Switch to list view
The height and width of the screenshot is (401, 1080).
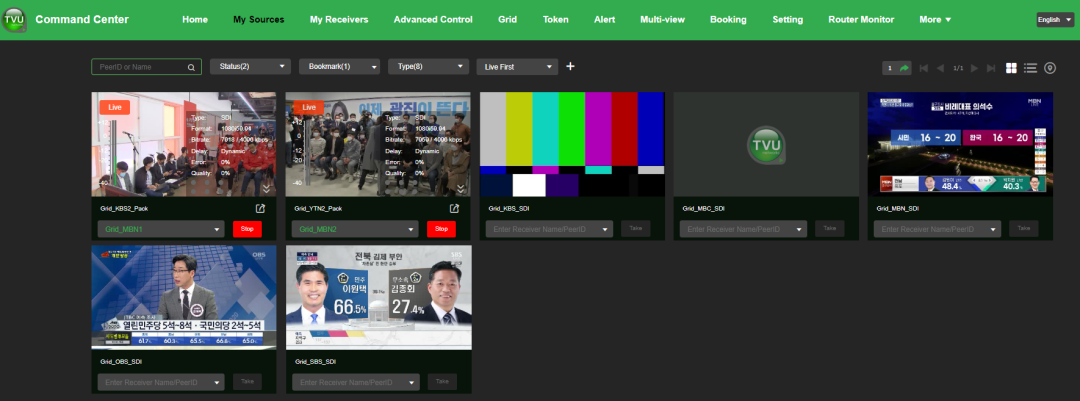(1030, 68)
